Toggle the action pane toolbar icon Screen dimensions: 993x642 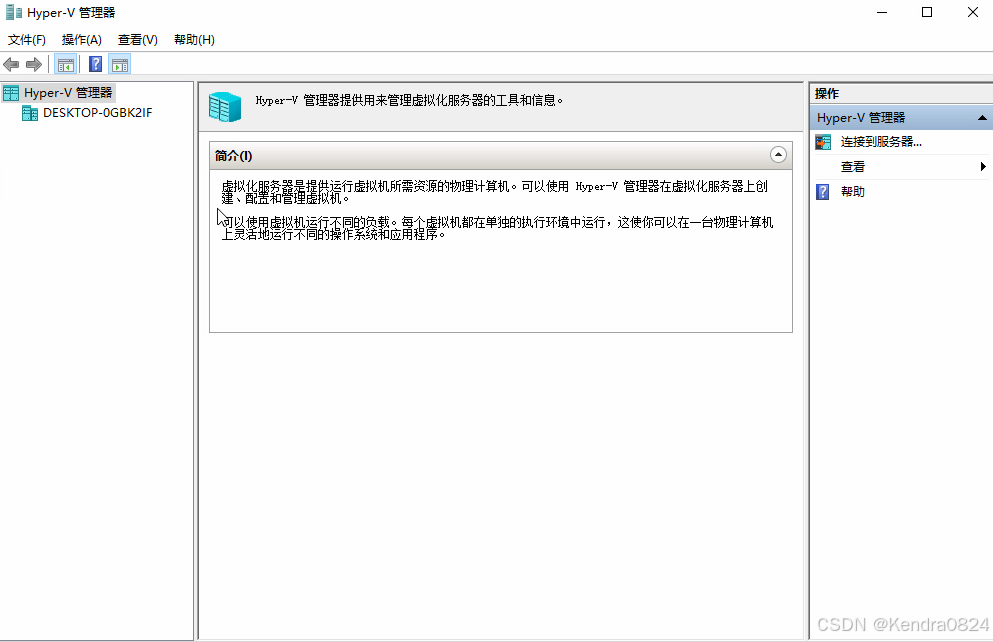[x=120, y=63]
